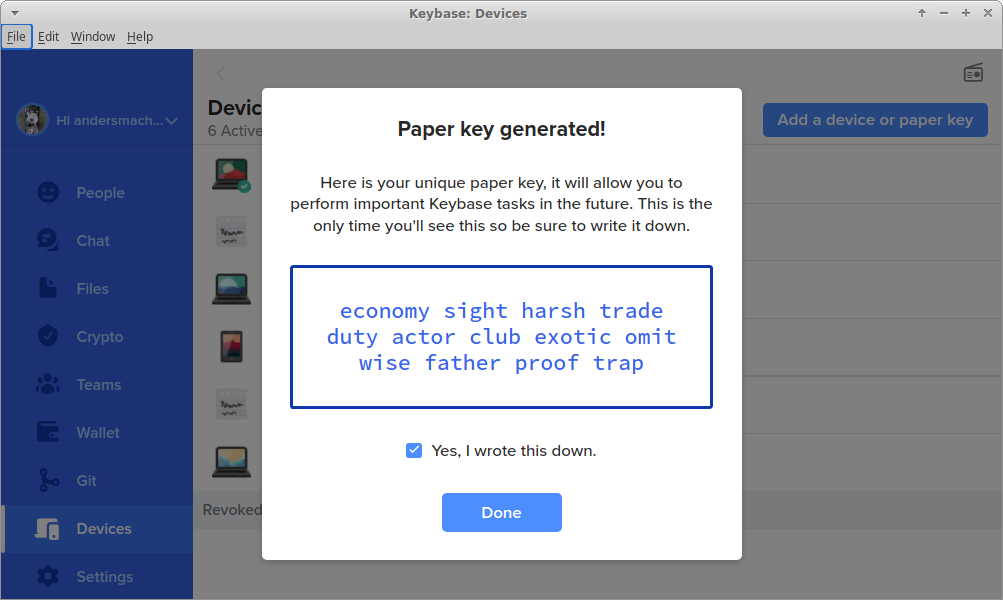Click the back arrow above Devices header
The image size is (1003, 600).
[x=220, y=73]
